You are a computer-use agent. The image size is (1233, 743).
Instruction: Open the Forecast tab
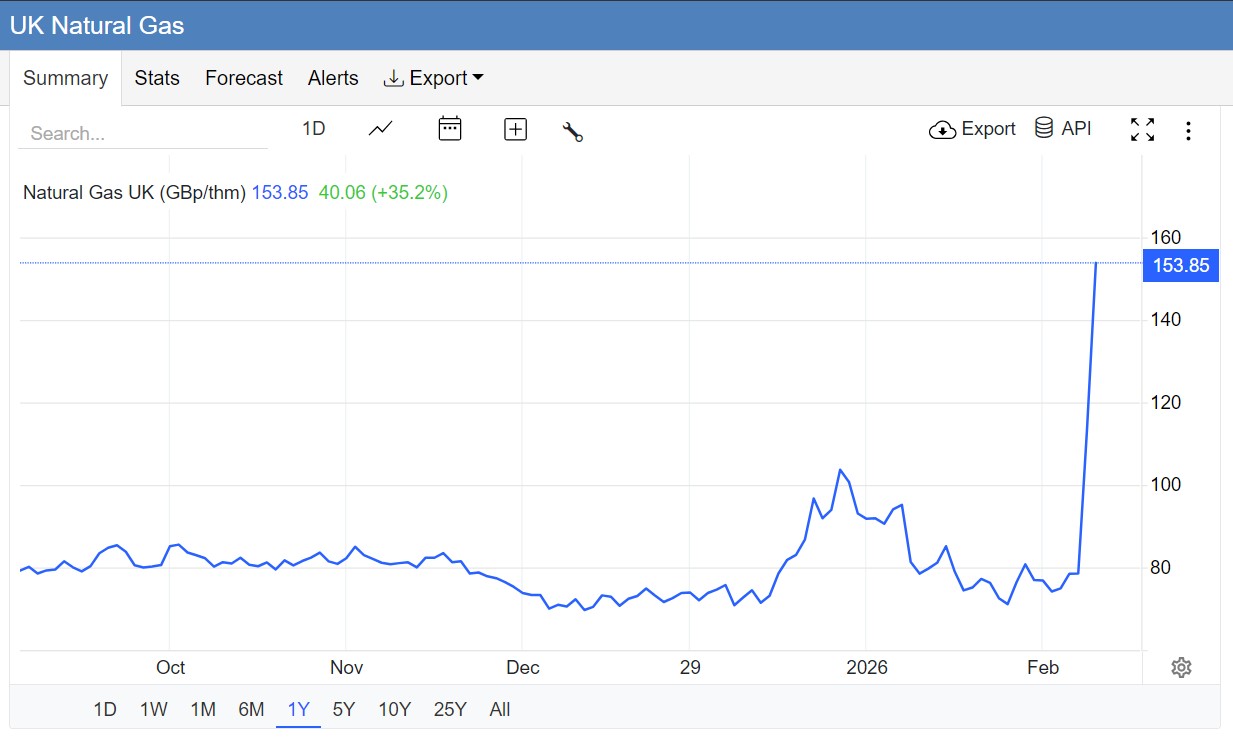(244, 78)
